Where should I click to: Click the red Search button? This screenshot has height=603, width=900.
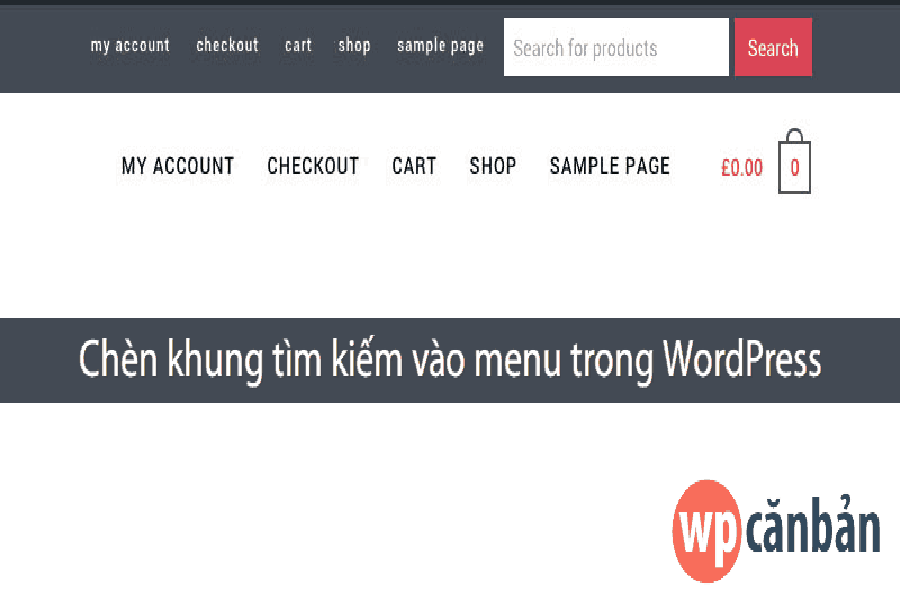pyautogui.click(x=773, y=47)
